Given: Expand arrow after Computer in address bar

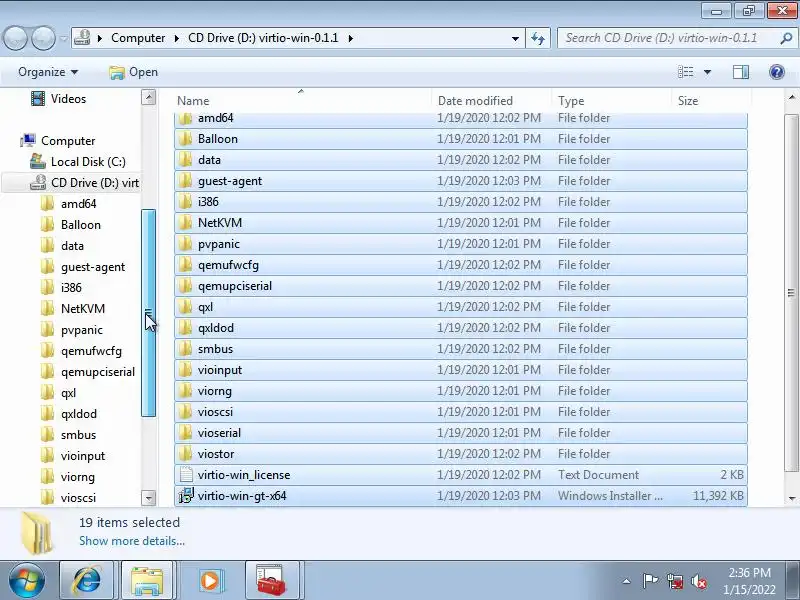Looking at the screenshot, I should click(x=177, y=38).
